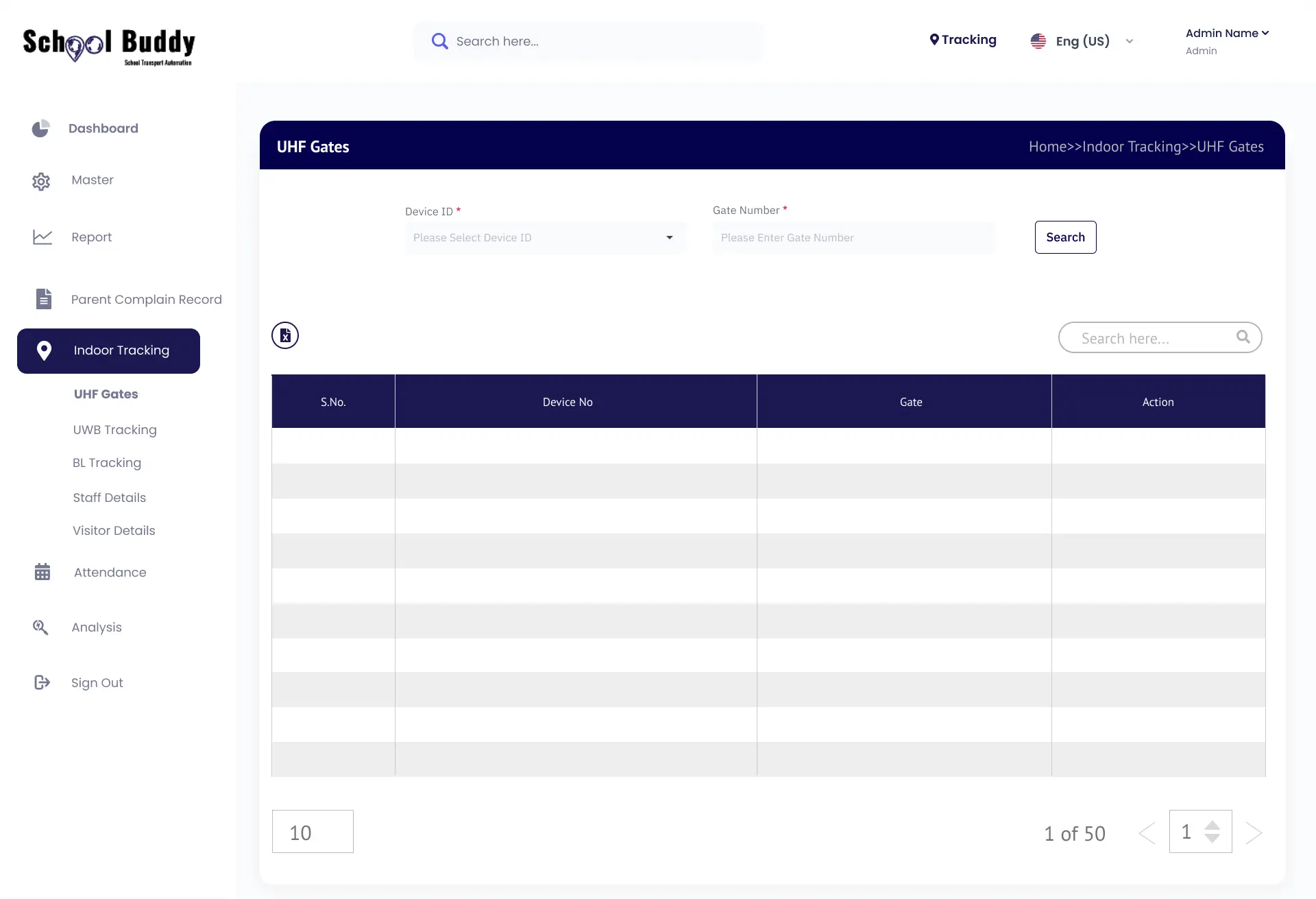Click the table search magnifier icon
This screenshot has height=899, width=1316.
click(x=1243, y=337)
